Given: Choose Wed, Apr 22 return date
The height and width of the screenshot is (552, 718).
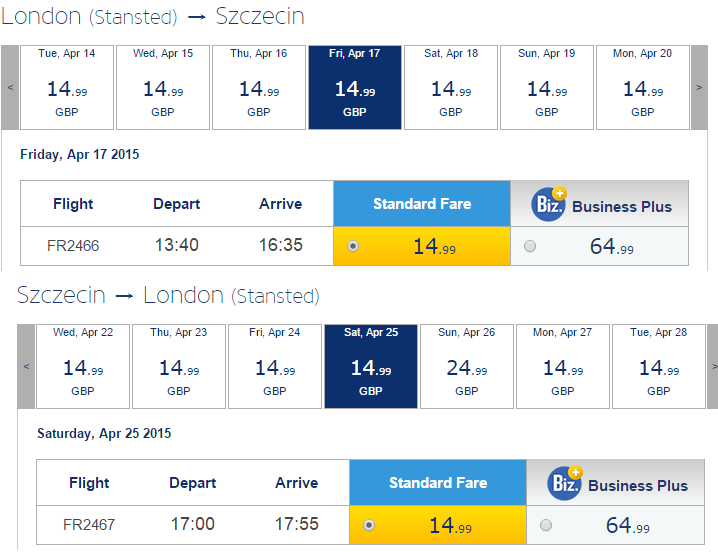Looking at the screenshot, I should (x=83, y=366).
